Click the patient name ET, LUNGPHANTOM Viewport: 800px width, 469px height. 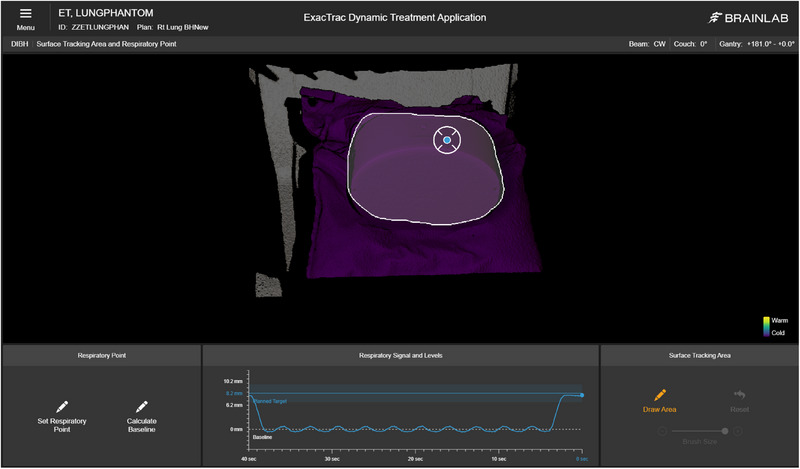coord(106,13)
